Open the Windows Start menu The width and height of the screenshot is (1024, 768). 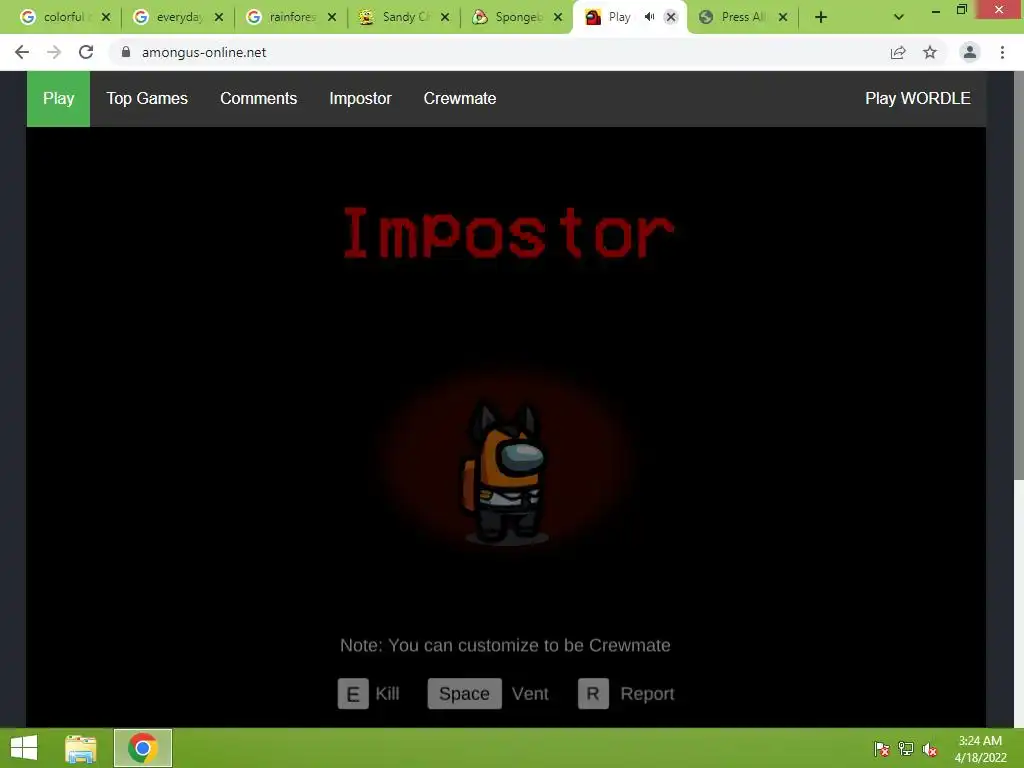pos(24,748)
